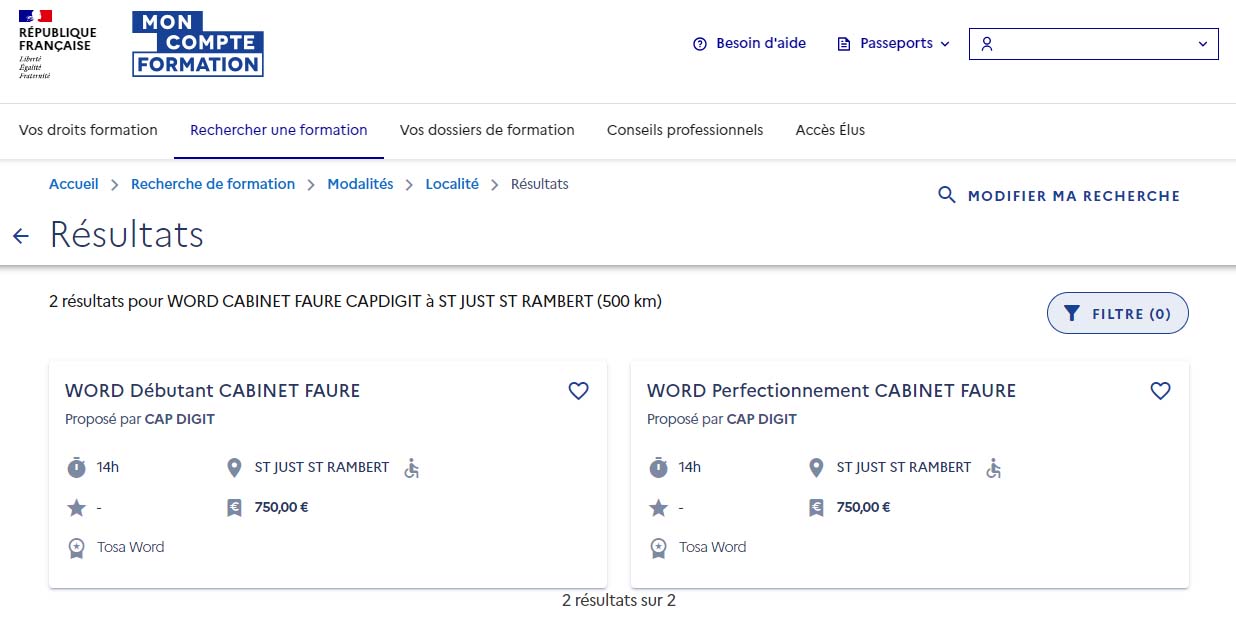Image resolution: width=1236 pixels, height=618 pixels.
Task: Select Rechercher une formation tab
Action: [x=279, y=130]
